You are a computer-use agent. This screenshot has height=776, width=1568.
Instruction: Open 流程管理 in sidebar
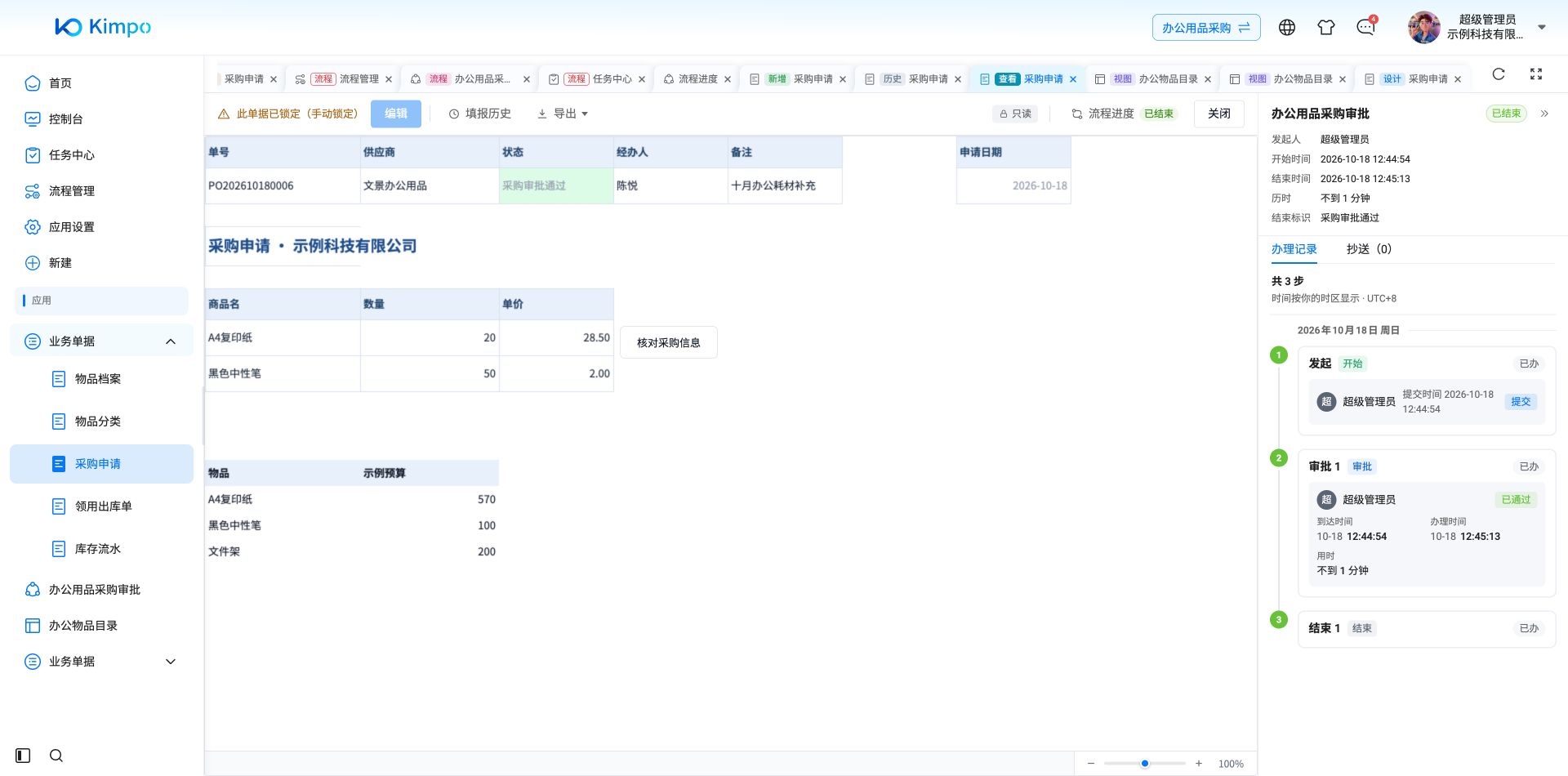tap(101, 191)
